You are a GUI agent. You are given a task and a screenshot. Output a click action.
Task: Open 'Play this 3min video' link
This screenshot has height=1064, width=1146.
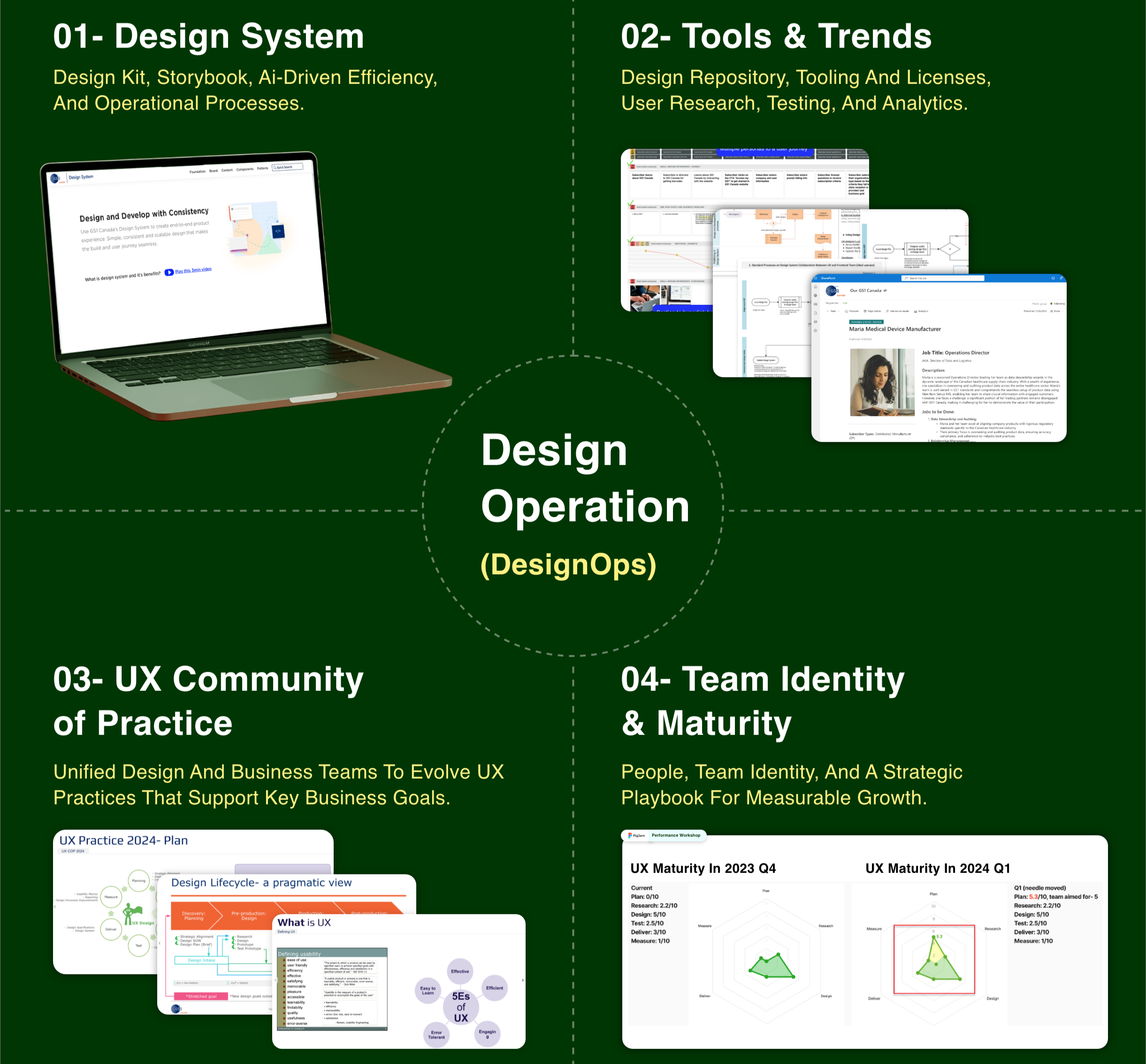193,271
